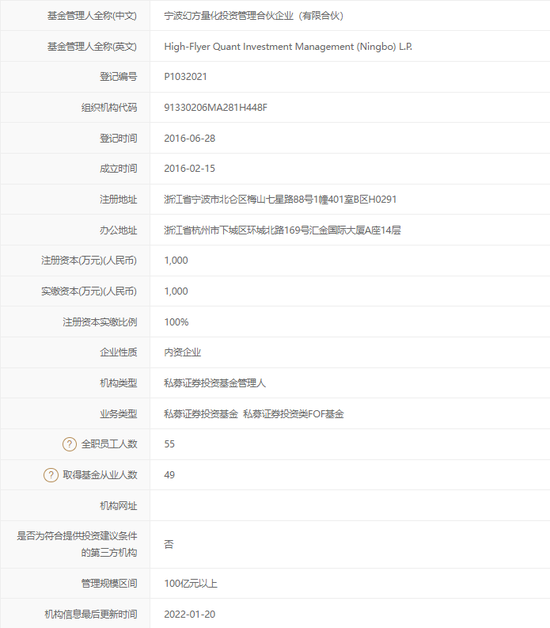Screen dimensions: 550x628
Task: Click the label 机构网址
Action: (119, 506)
